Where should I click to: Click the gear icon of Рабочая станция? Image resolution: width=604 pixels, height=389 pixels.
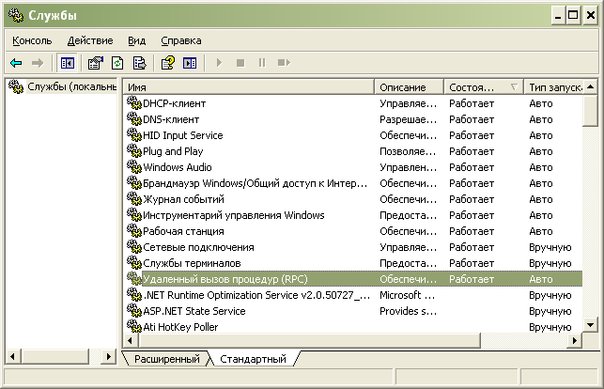tap(134, 231)
